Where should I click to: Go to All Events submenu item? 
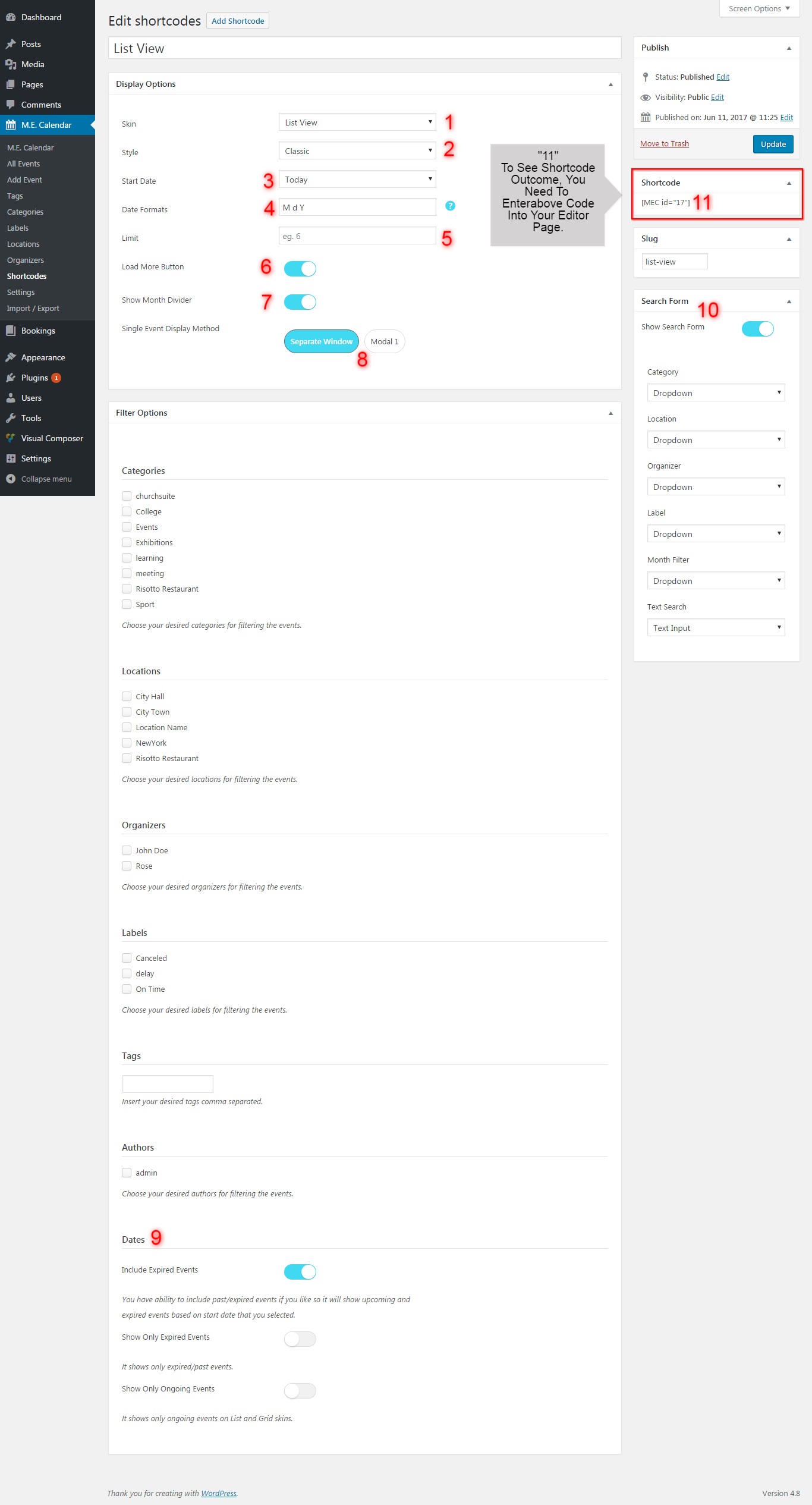[x=24, y=164]
